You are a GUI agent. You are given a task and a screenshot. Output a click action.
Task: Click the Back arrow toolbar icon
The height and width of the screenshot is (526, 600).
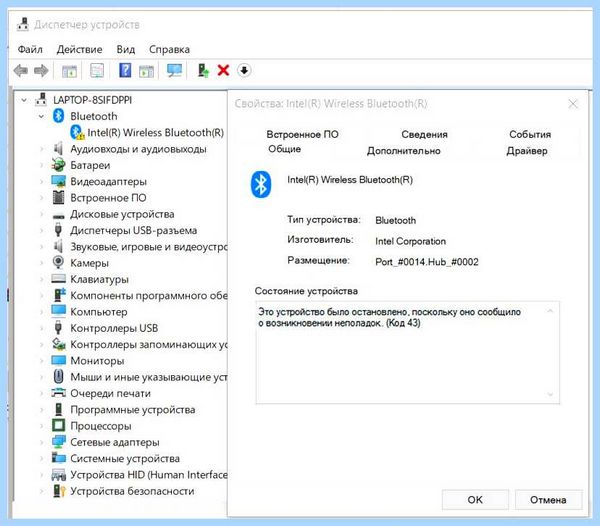click(x=21, y=70)
